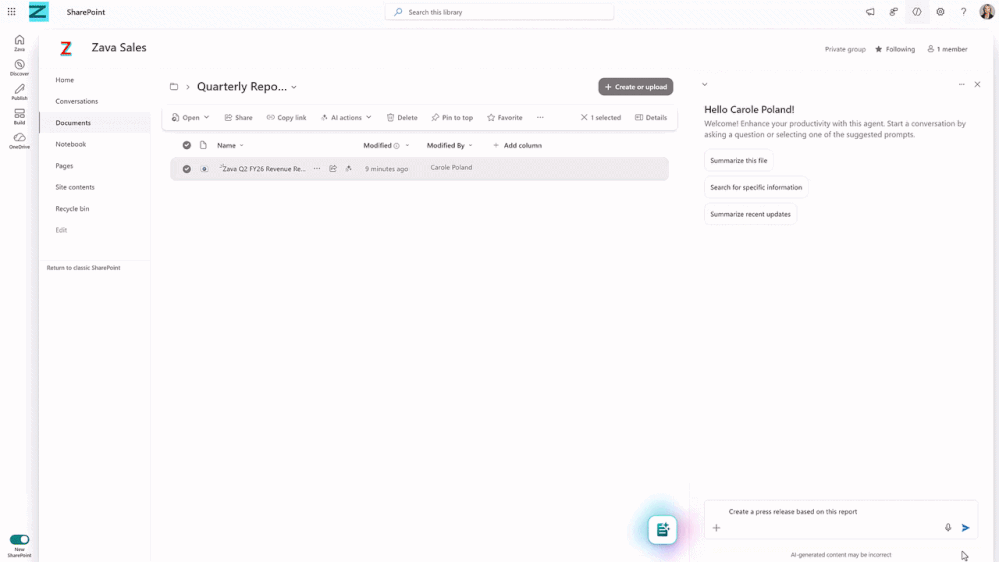Click the Search this library field
999x562 pixels.
[499, 11]
